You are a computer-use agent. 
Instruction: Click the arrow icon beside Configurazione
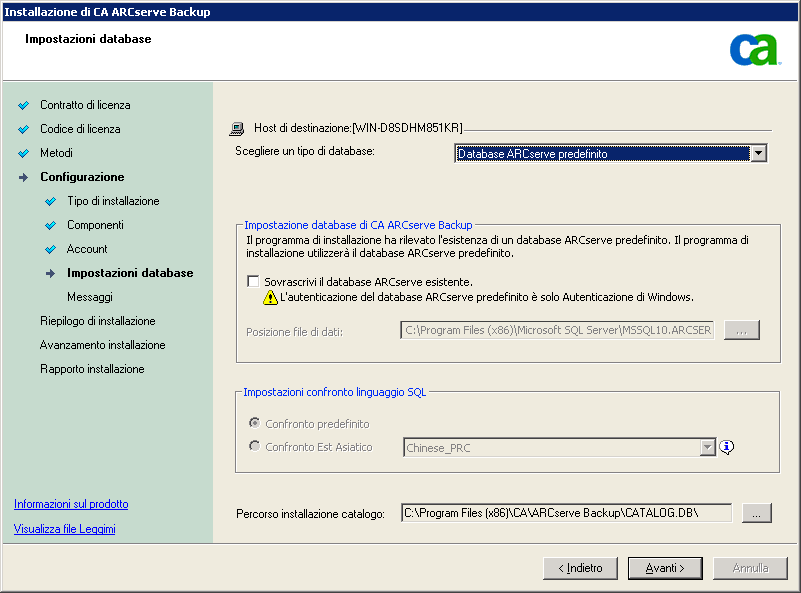coord(25,176)
